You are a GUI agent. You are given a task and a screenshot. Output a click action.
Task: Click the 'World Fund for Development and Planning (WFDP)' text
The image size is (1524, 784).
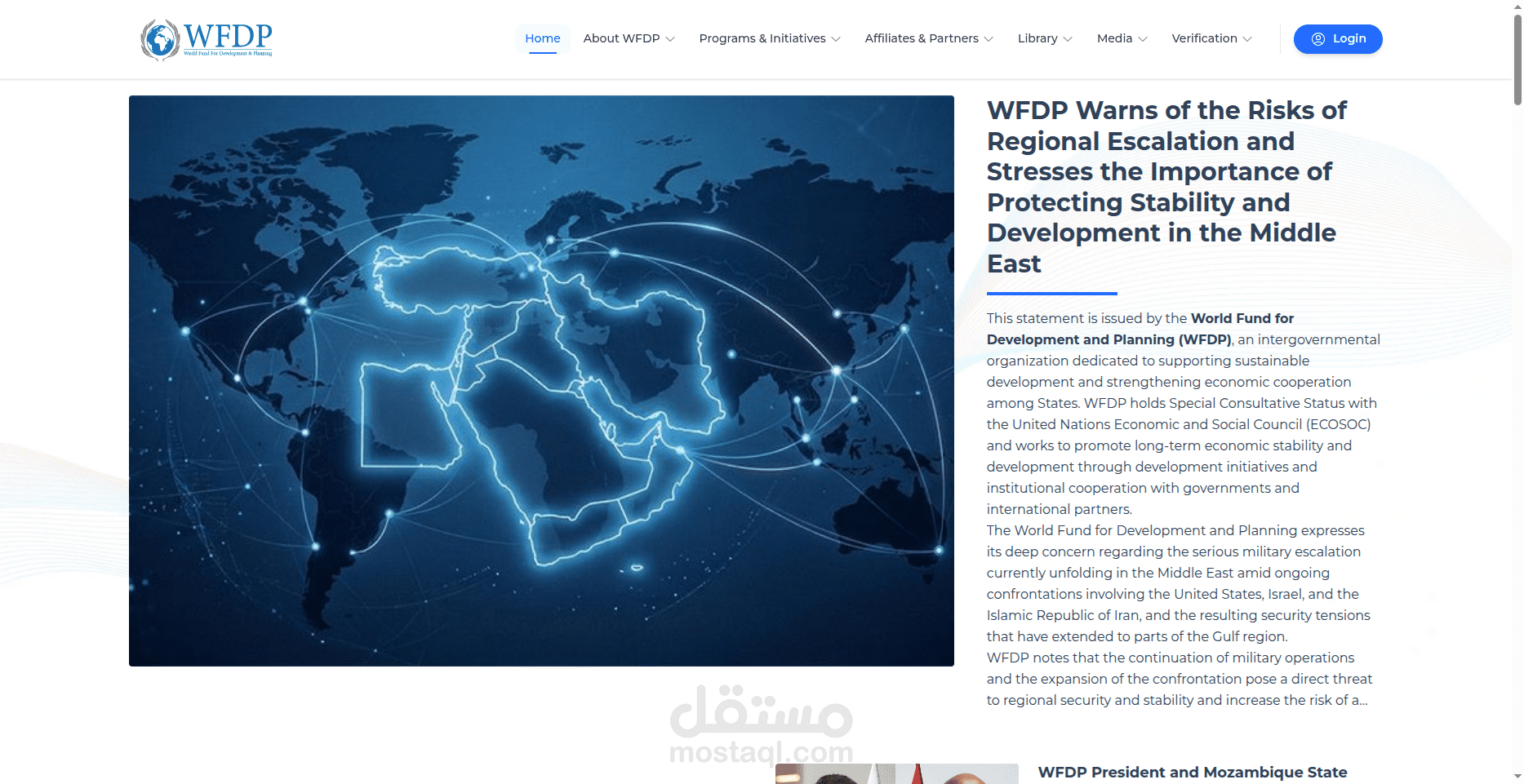click(1140, 329)
